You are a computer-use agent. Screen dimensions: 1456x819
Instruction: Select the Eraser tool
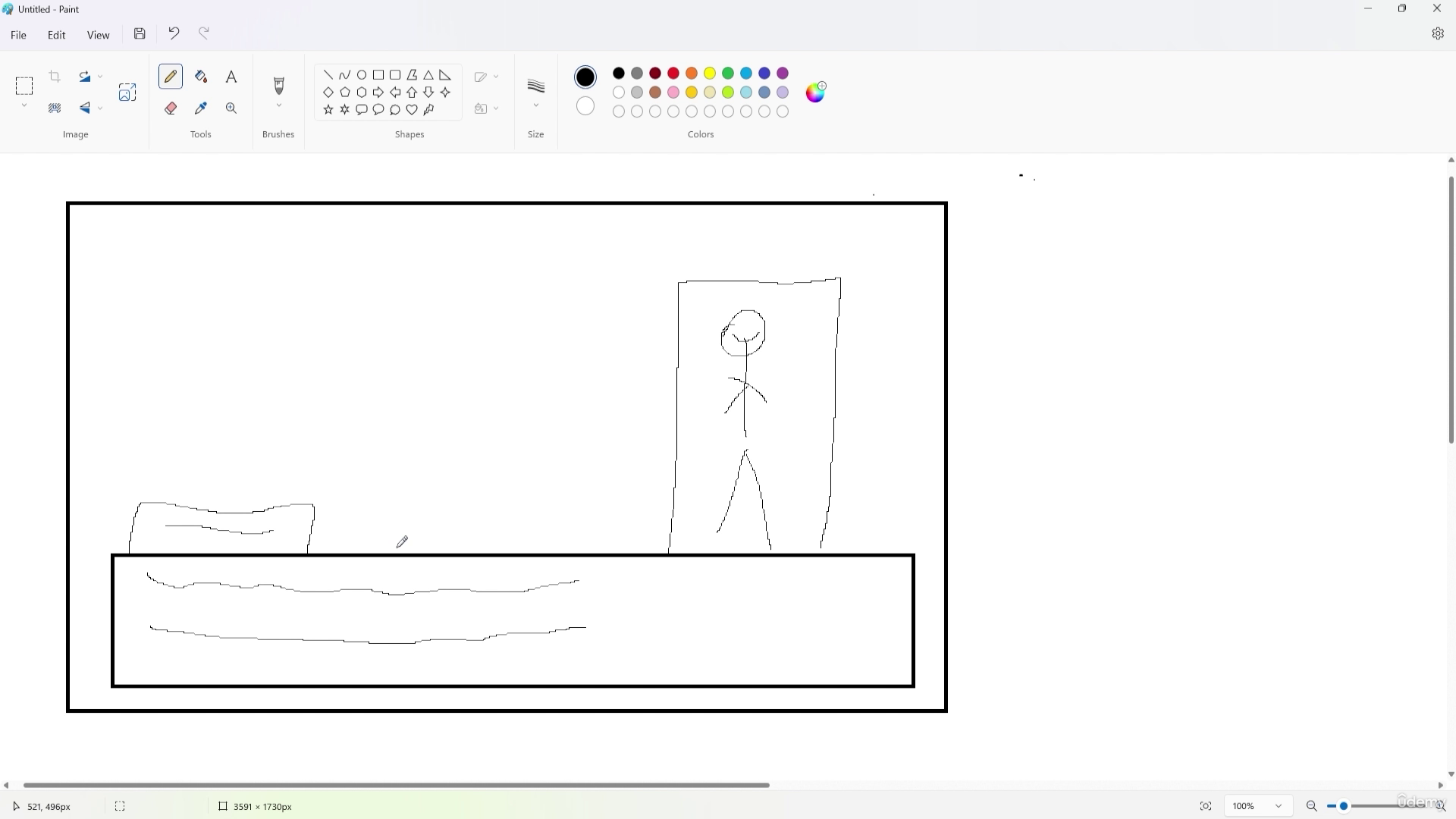(171, 108)
